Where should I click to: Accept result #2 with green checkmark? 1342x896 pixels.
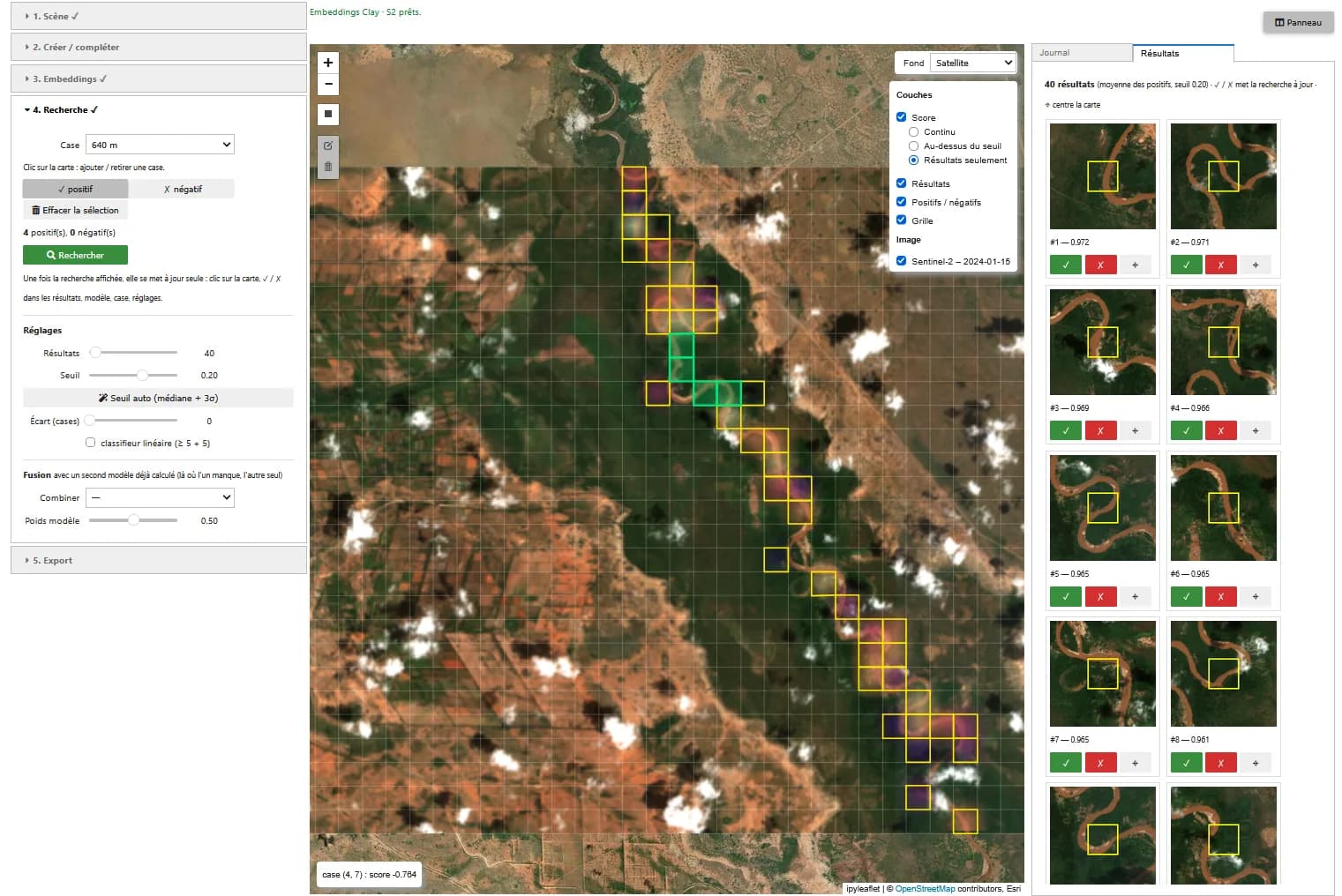[x=1187, y=265]
